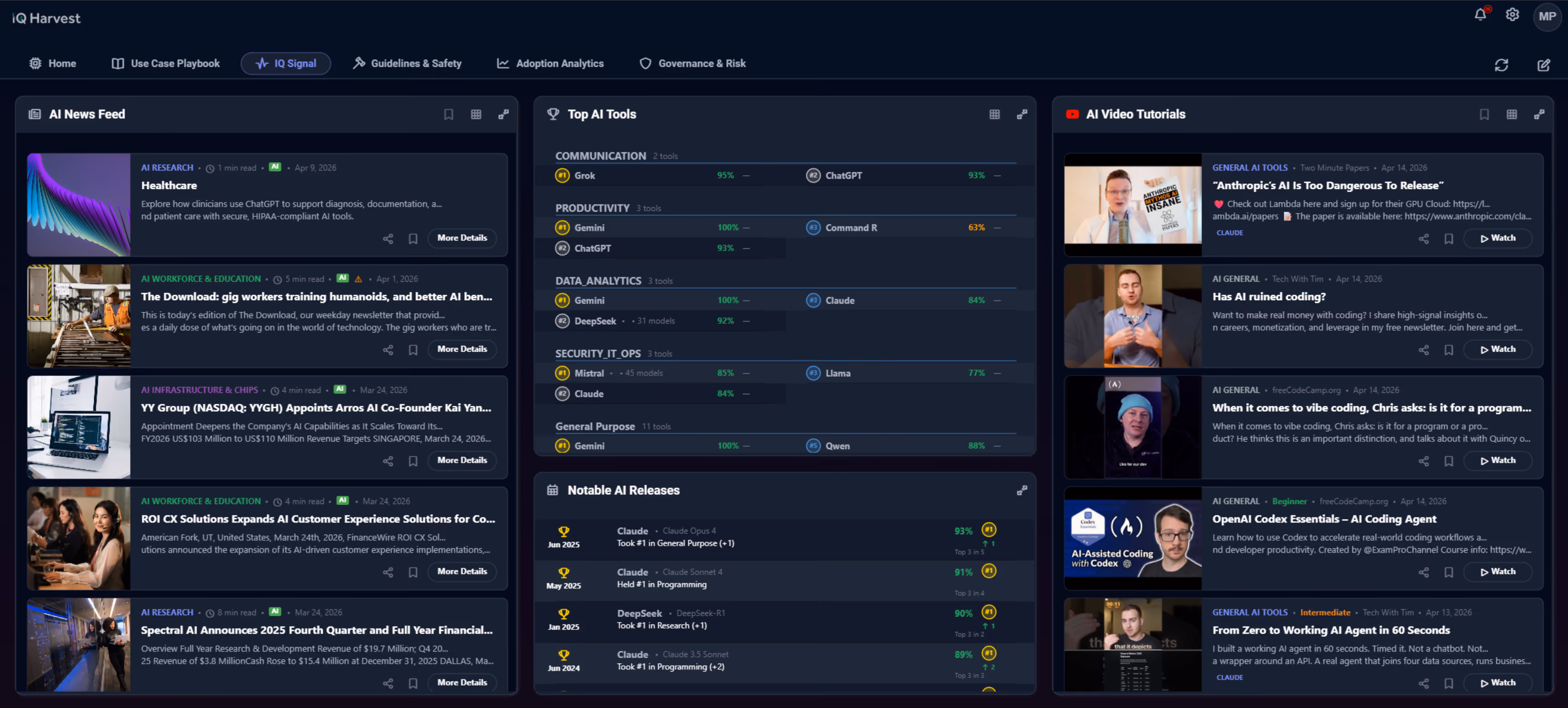Viewport: 1568px width, 708px height.
Task: Bookmark the OpenAI Codex Essentials video
Action: [x=1449, y=572]
